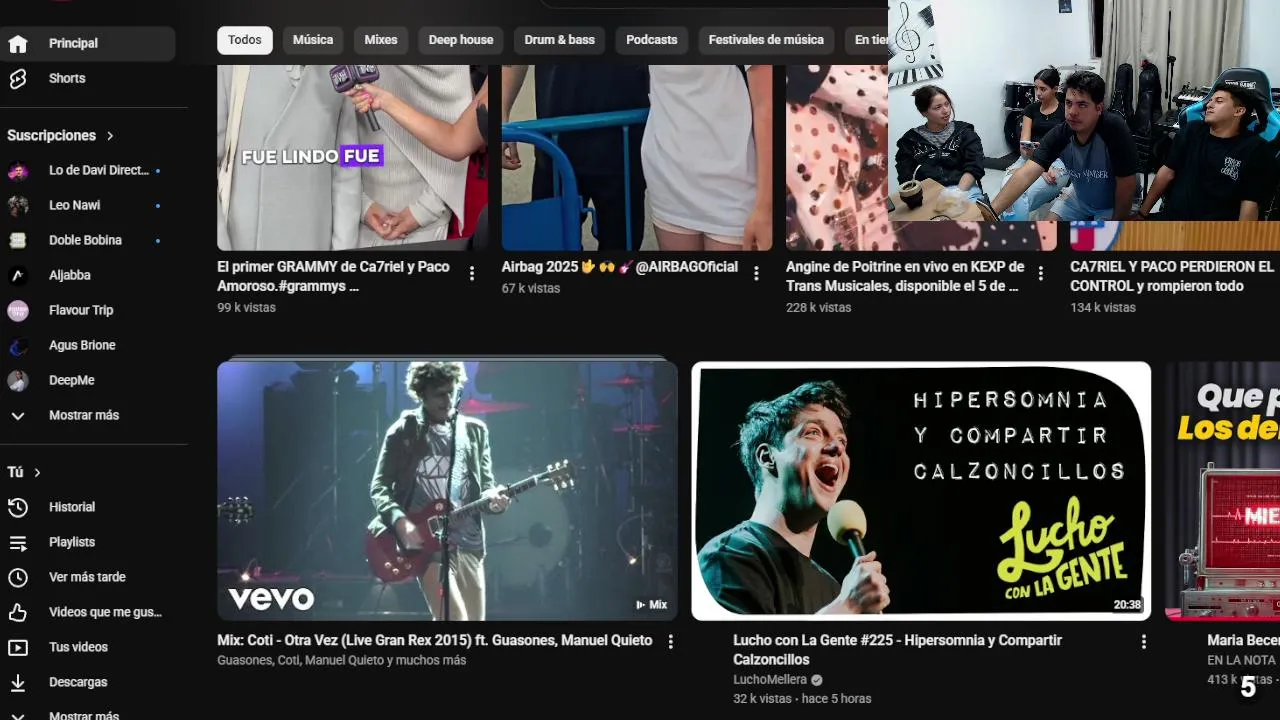
Task: Play the Airbag 2025 thumbnail
Action: coord(637,157)
